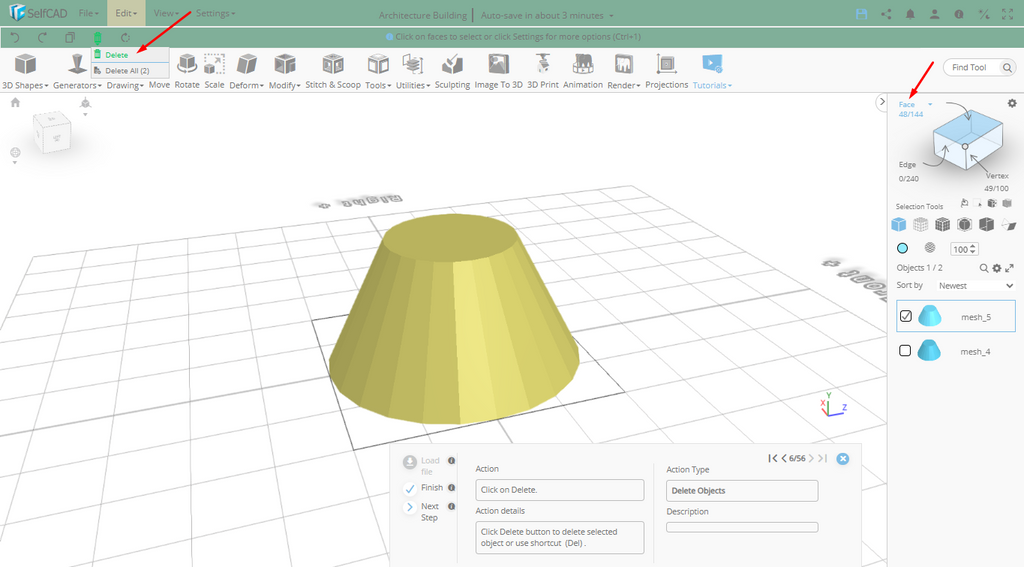The width and height of the screenshot is (1024, 567).
Task: Close the tutorial panel
Action: pyautogui.click(x=842, y=459)
